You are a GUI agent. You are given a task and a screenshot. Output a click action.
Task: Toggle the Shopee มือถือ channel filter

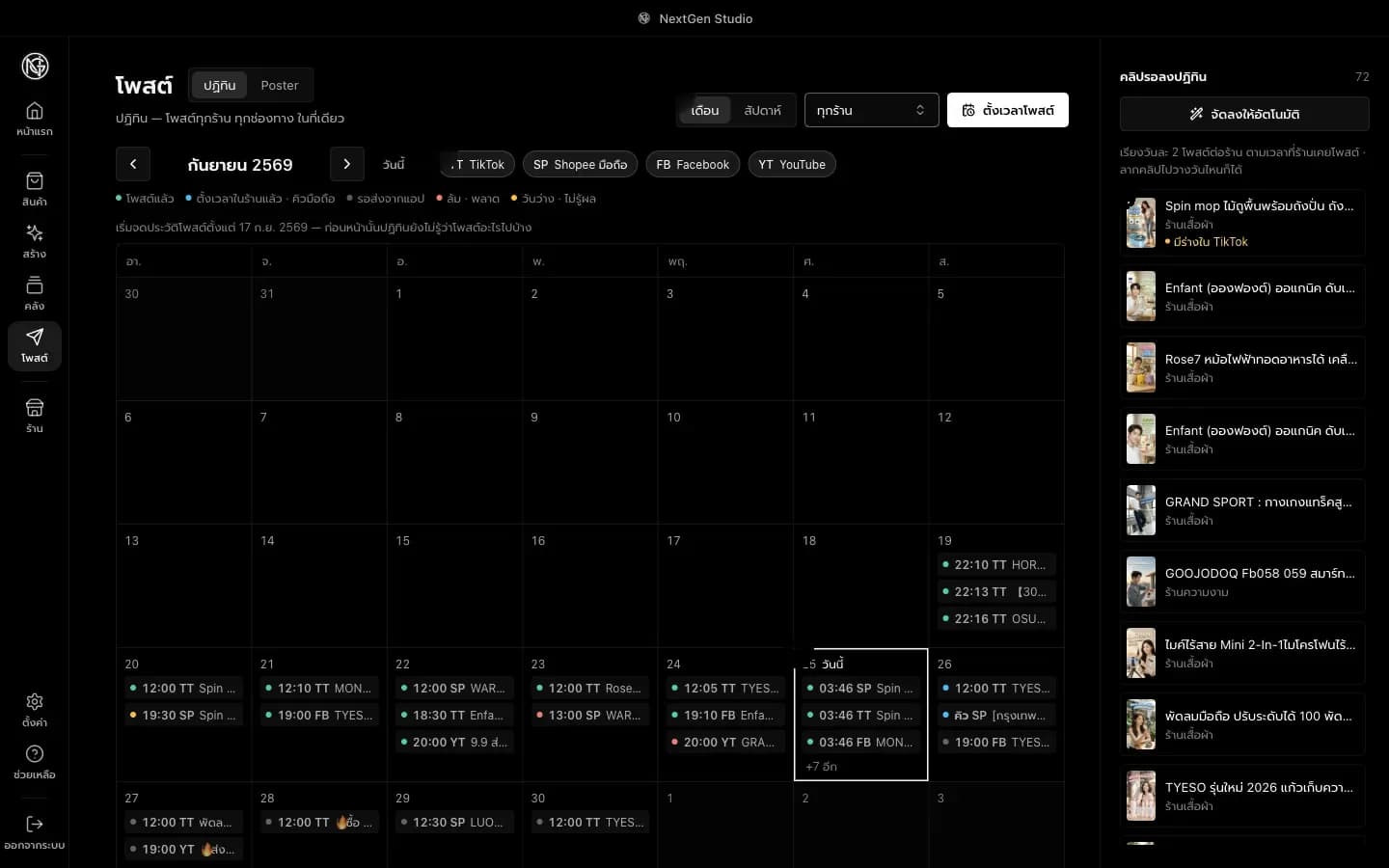tap(580, 165)
